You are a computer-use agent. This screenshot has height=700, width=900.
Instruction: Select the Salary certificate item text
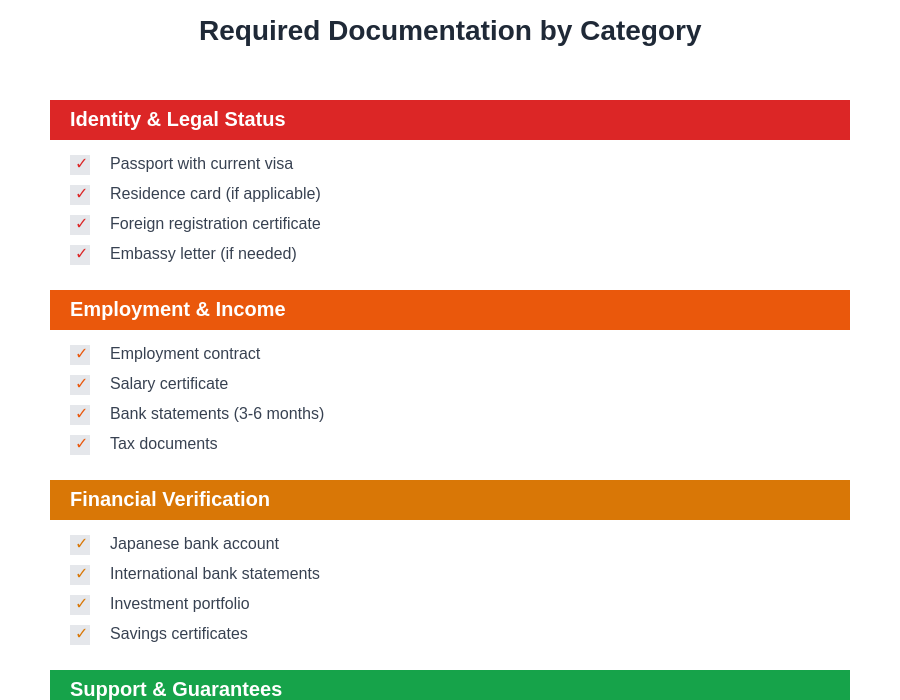click(x=169, y=384)
